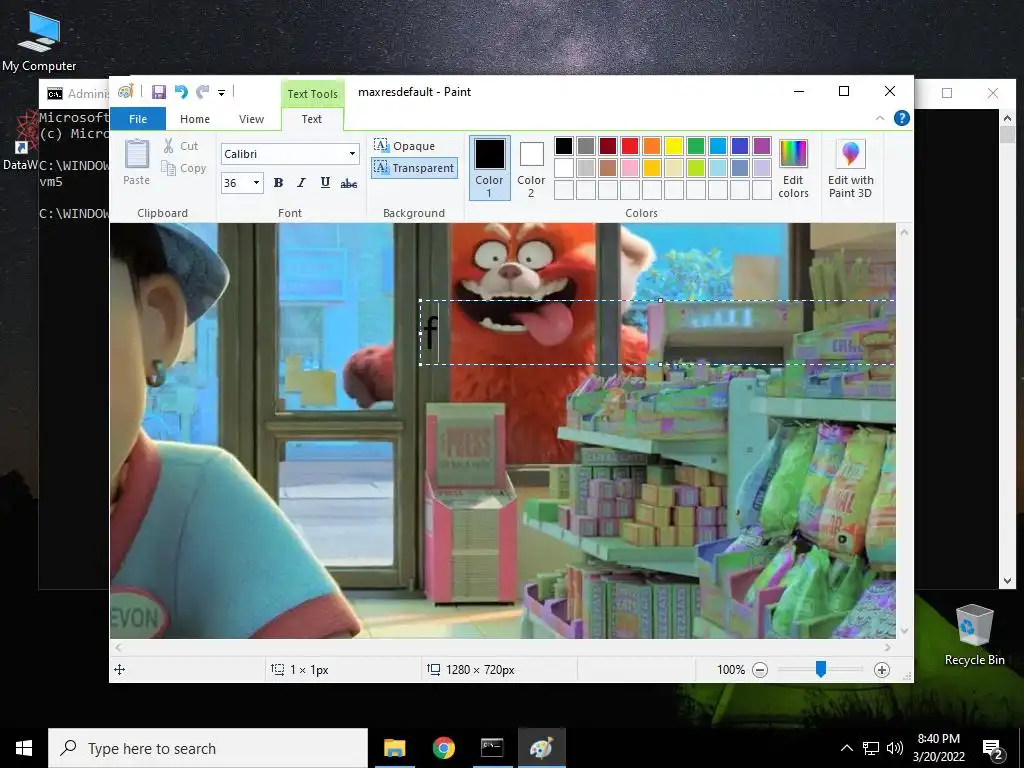Show hidden system tray icons chevron

tap(846, 748)
